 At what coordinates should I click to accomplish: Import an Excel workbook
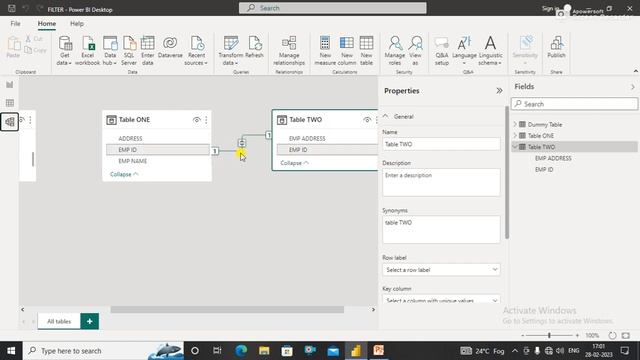87,51
